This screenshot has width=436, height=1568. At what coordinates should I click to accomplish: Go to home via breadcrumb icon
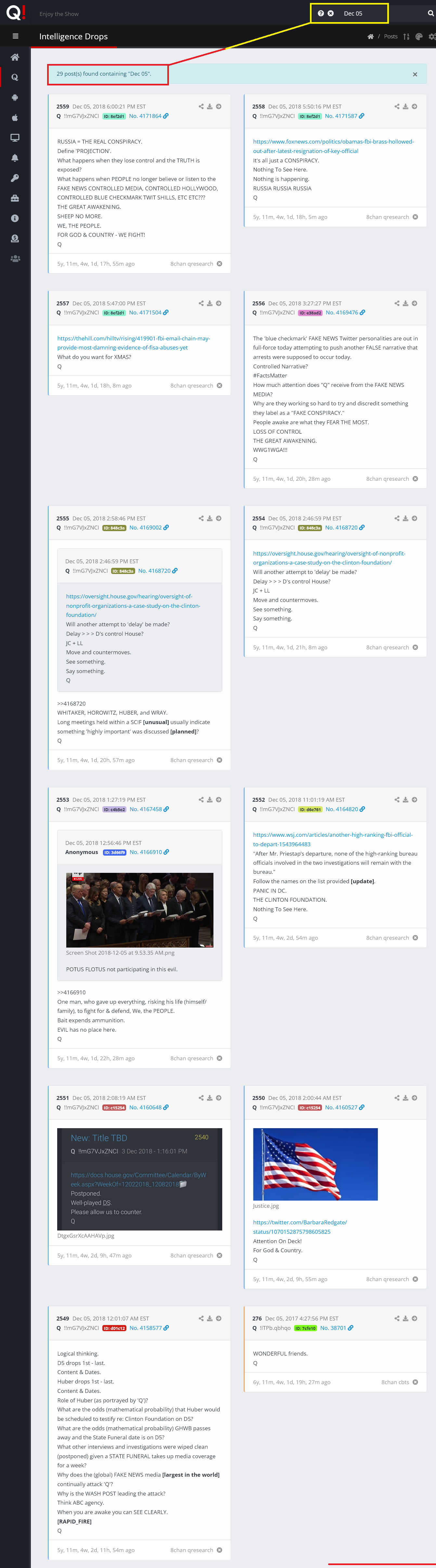pos(370,36)
